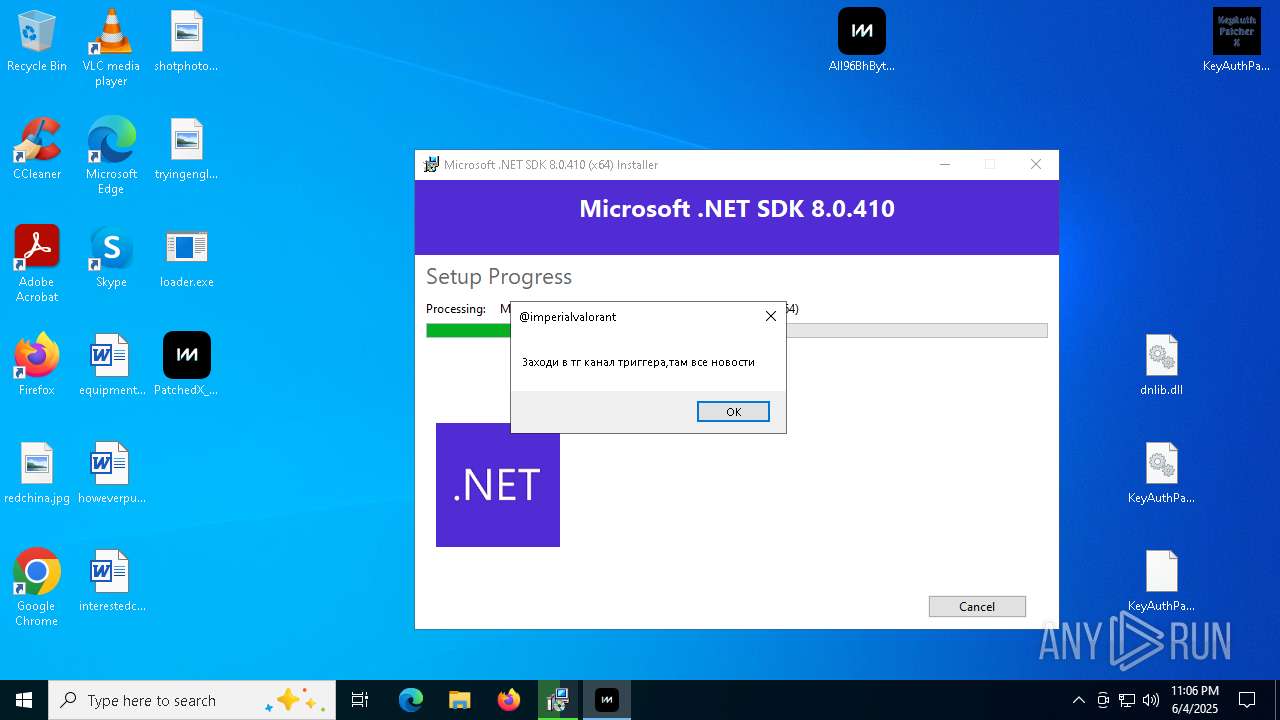Select redchina.jpg image file

click(x=37, y=474)
